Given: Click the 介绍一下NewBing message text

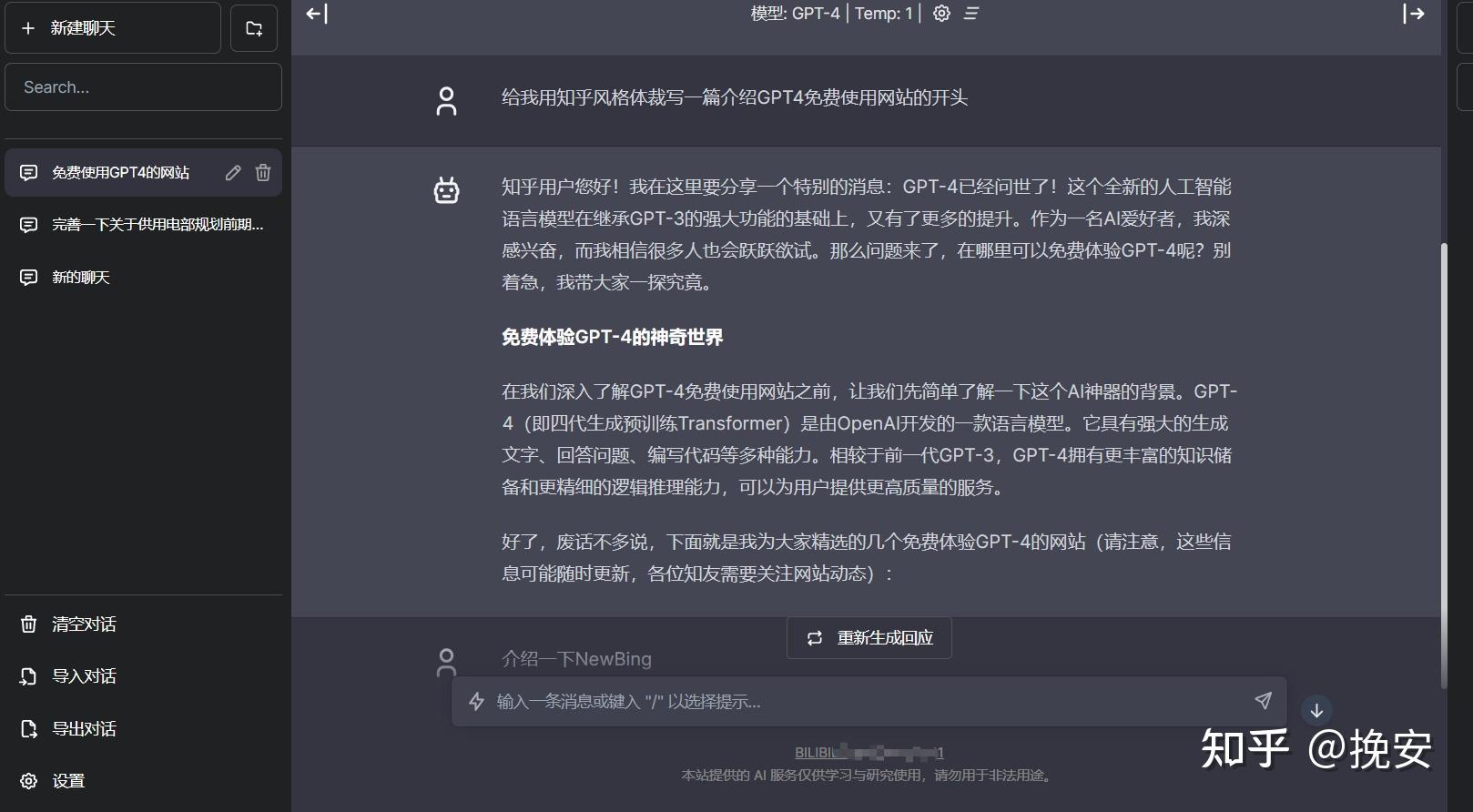Looking at the screenshot, I should coord(576,659).
